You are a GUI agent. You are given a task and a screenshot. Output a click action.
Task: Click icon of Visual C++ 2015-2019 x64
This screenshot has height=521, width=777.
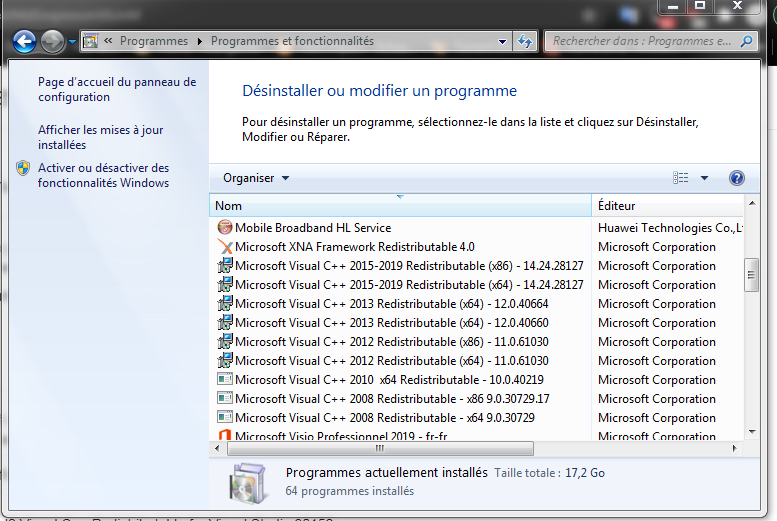[225, 284]
